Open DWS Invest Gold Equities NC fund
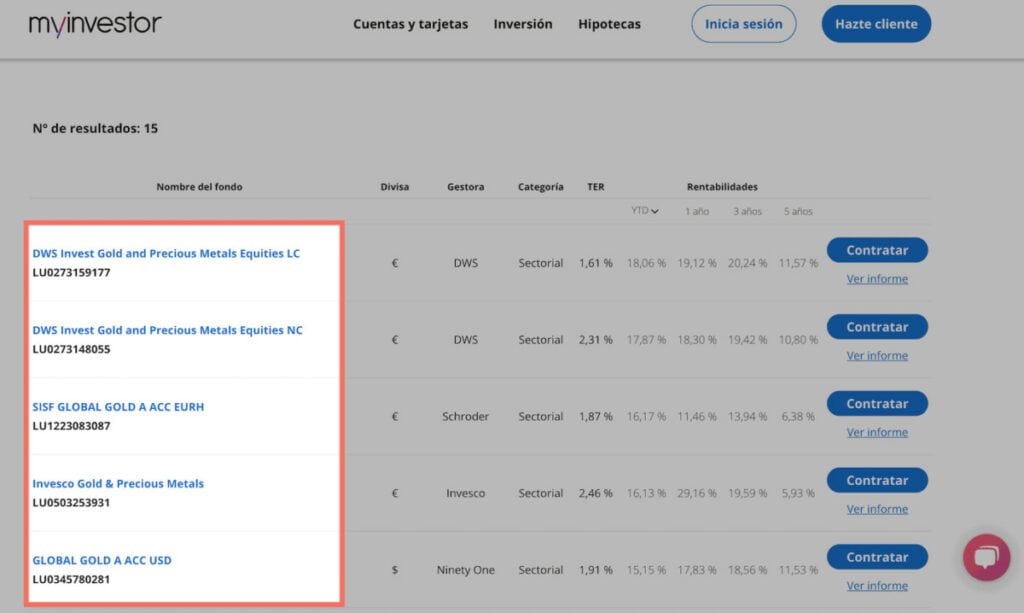 167,330
